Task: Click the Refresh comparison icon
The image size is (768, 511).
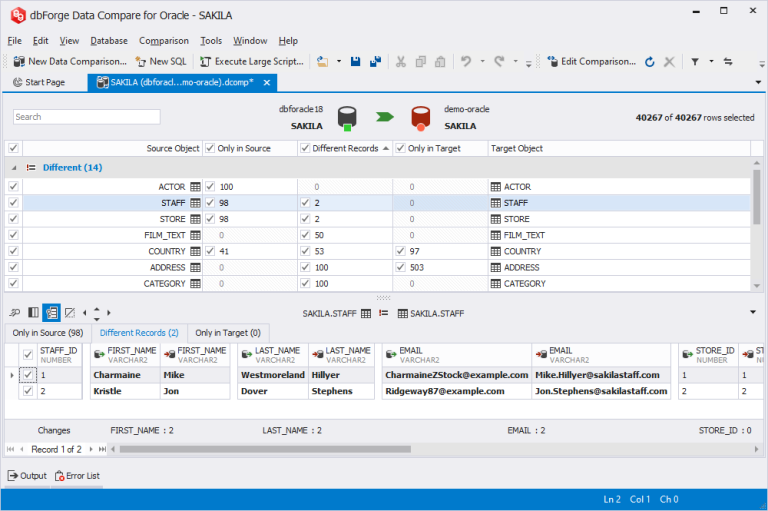Action: 649,61
